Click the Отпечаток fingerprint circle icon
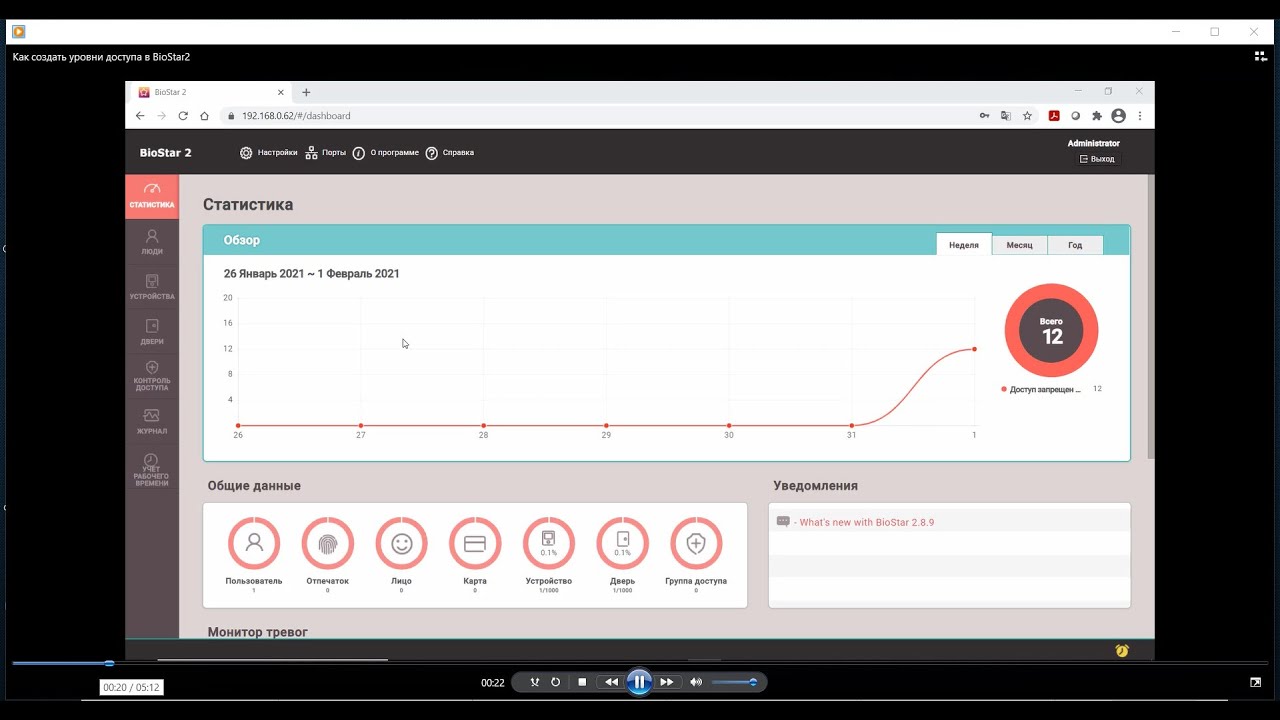1280x720 pixels. 328,543
